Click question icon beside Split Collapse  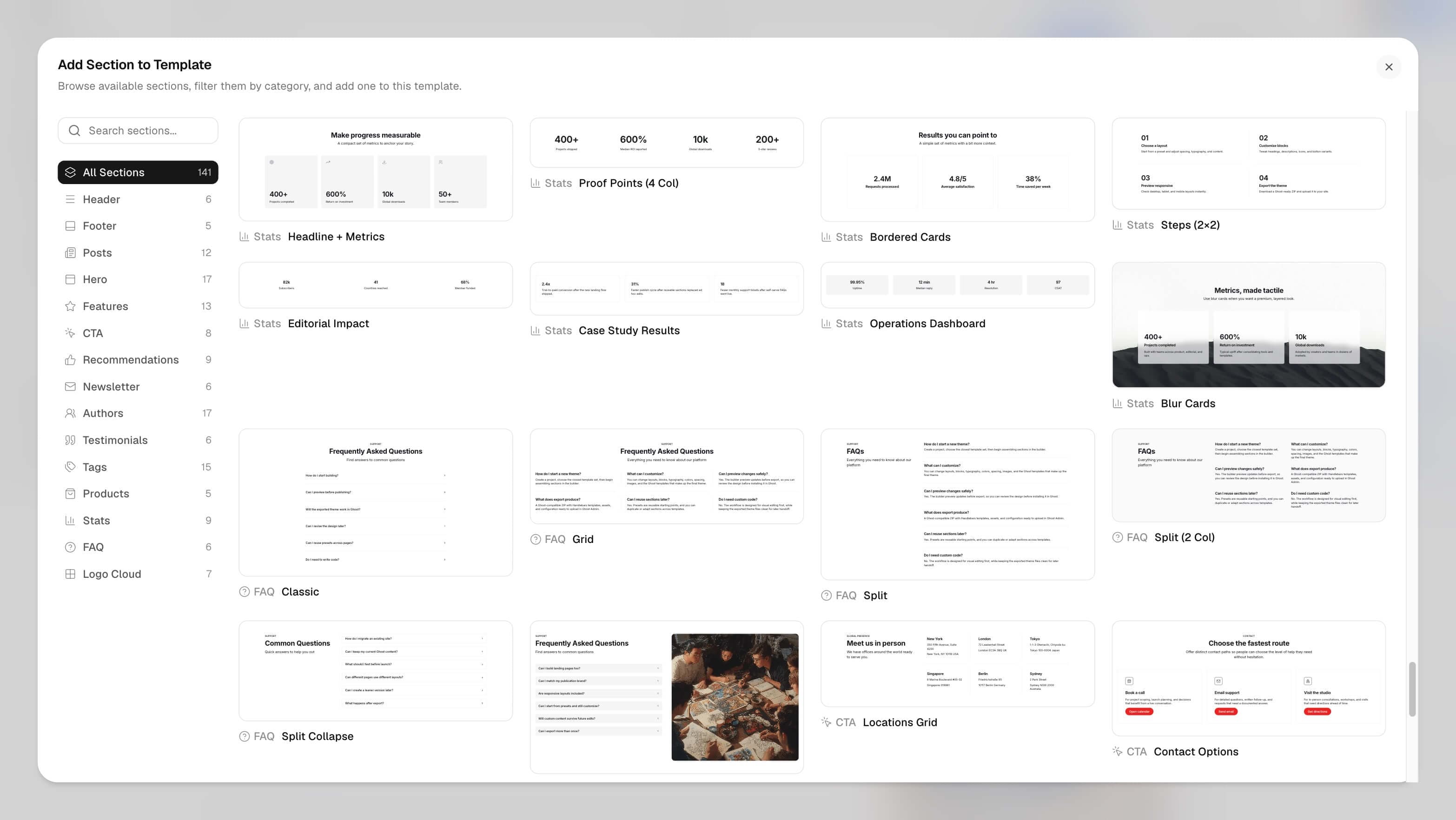tap(244, 736)
